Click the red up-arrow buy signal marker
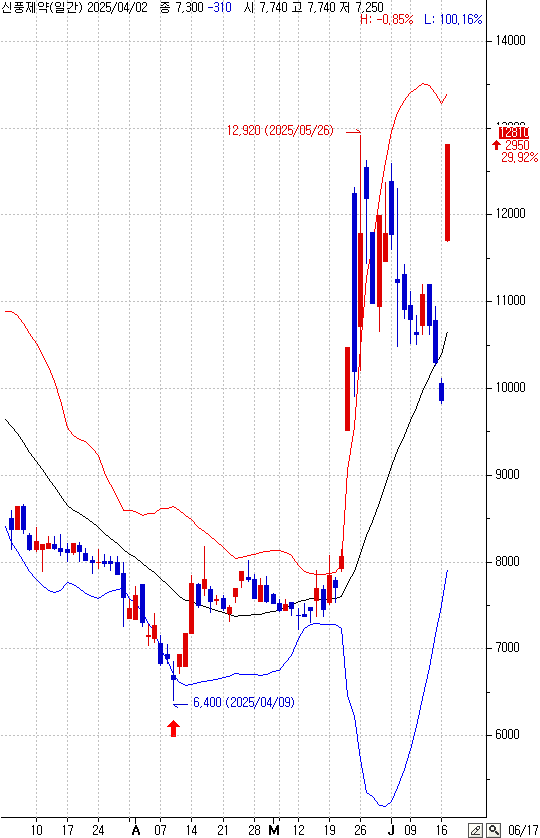 coord(173,728)
